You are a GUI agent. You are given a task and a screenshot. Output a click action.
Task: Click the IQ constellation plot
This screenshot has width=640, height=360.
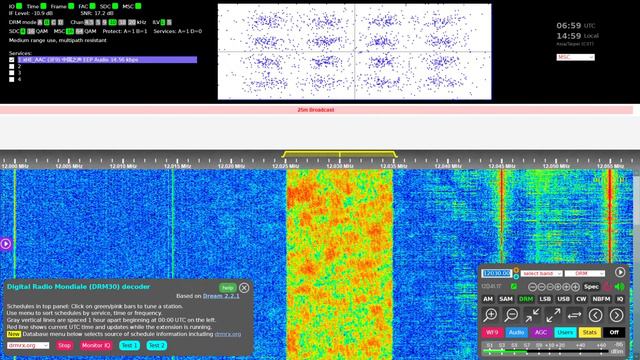coord(354,51)
